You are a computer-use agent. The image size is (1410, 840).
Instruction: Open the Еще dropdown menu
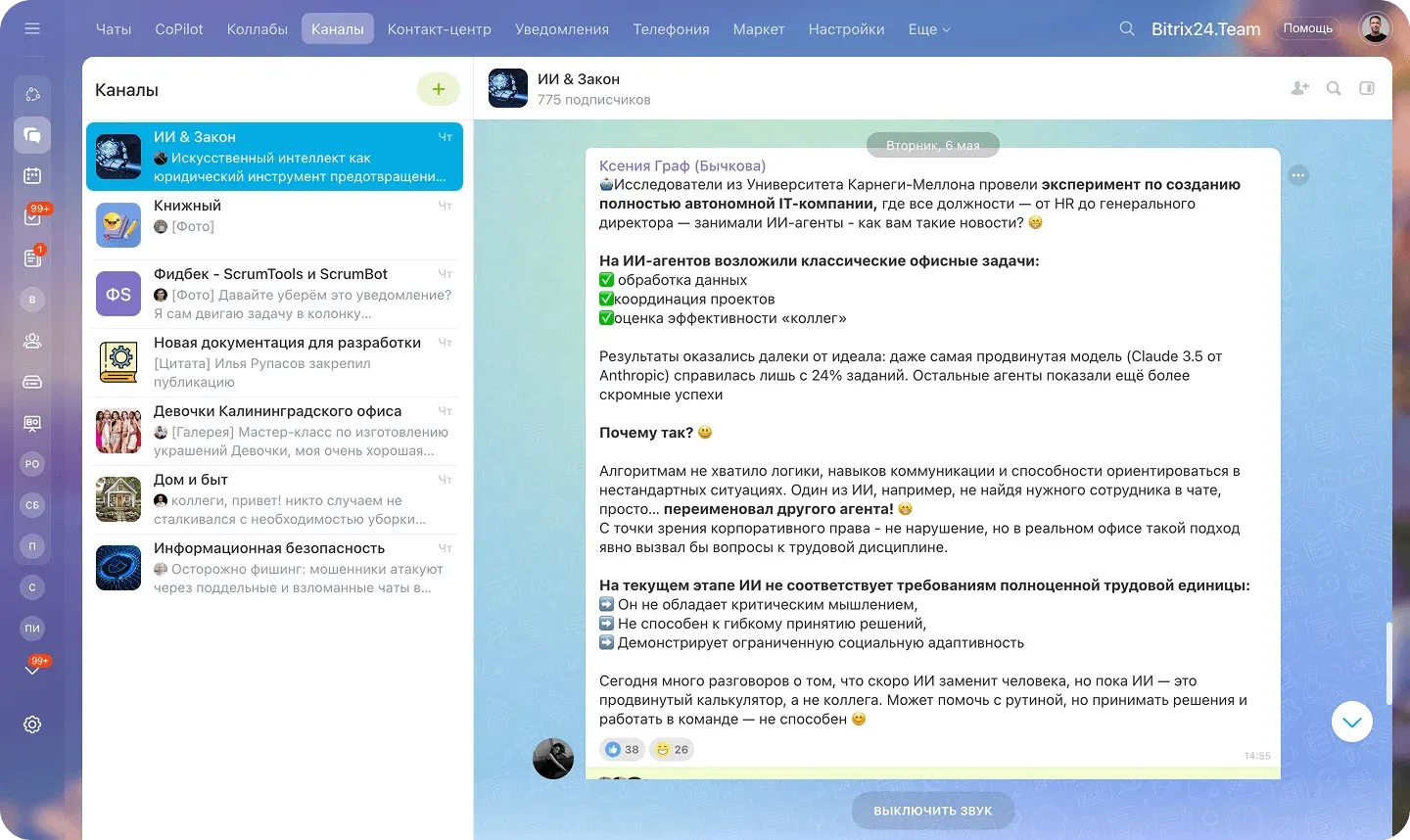click(x=928, y=29)
